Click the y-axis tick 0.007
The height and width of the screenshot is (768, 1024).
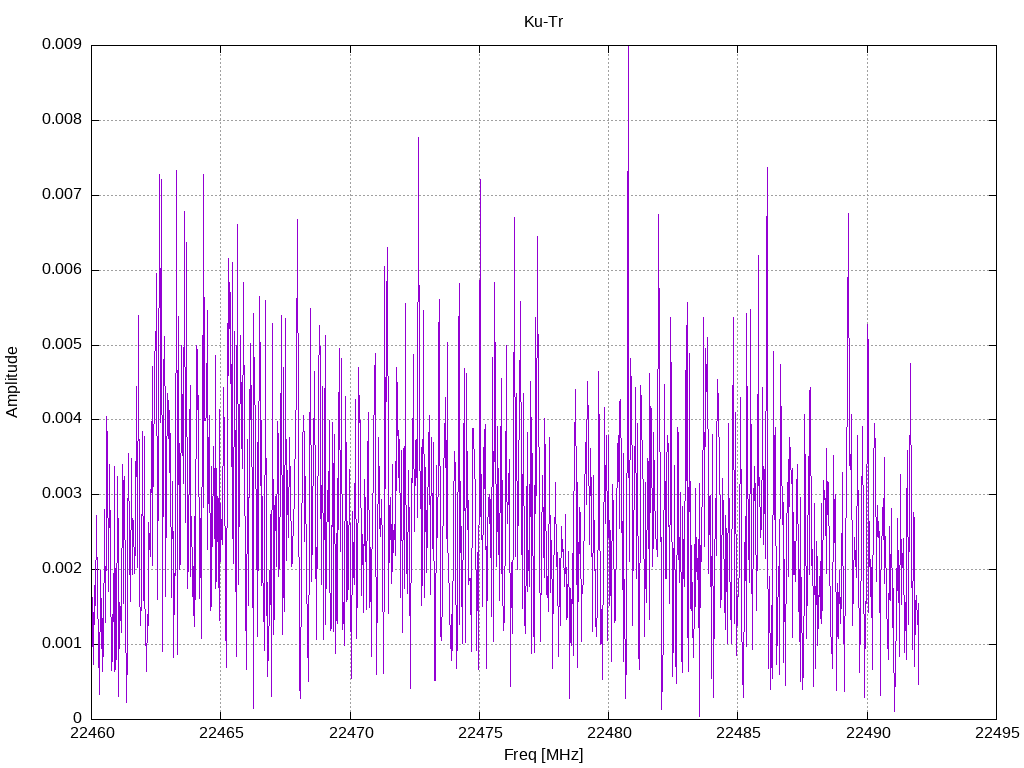[62, 195]
